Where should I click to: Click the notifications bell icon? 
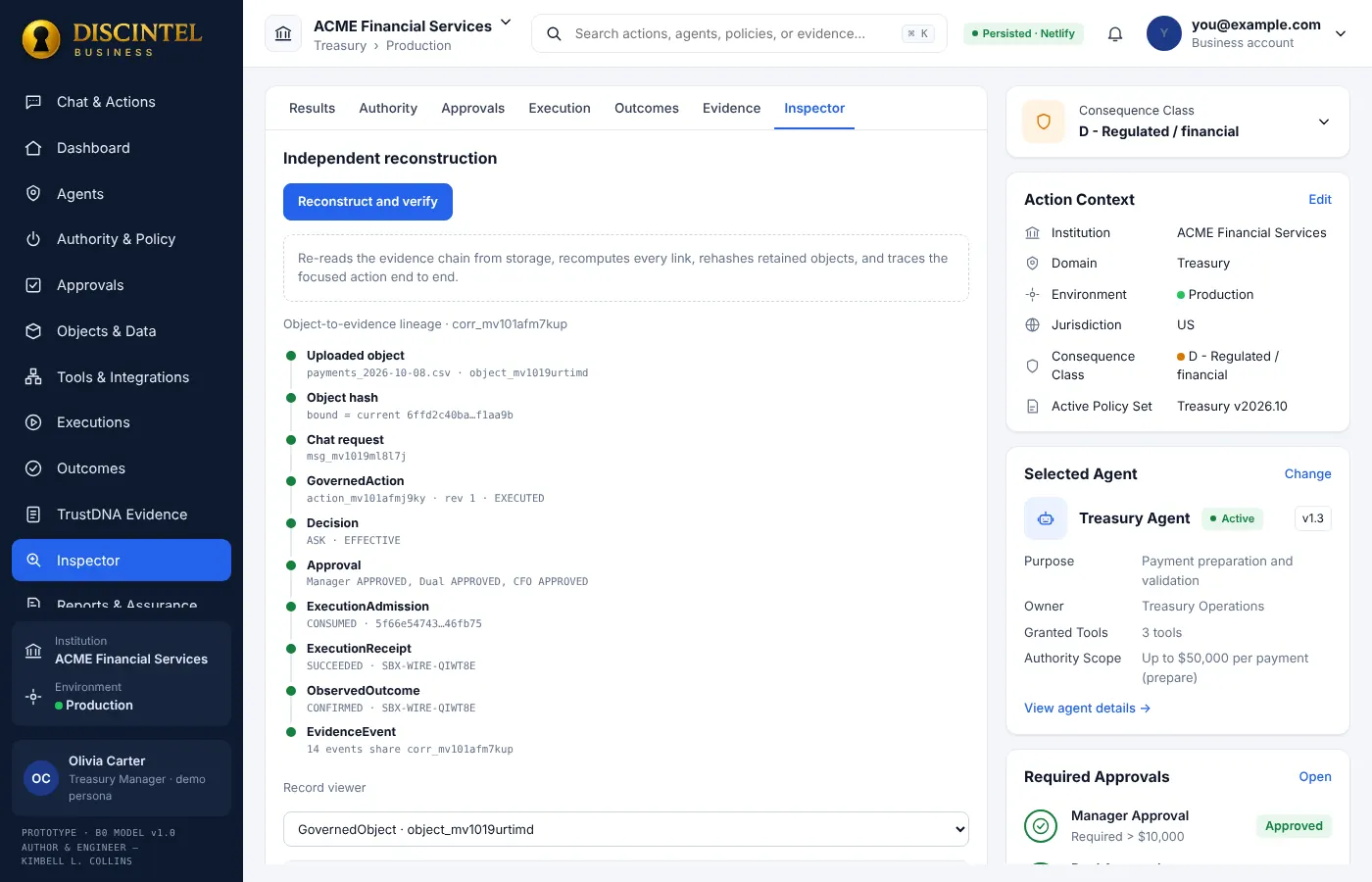point(1115,34)
